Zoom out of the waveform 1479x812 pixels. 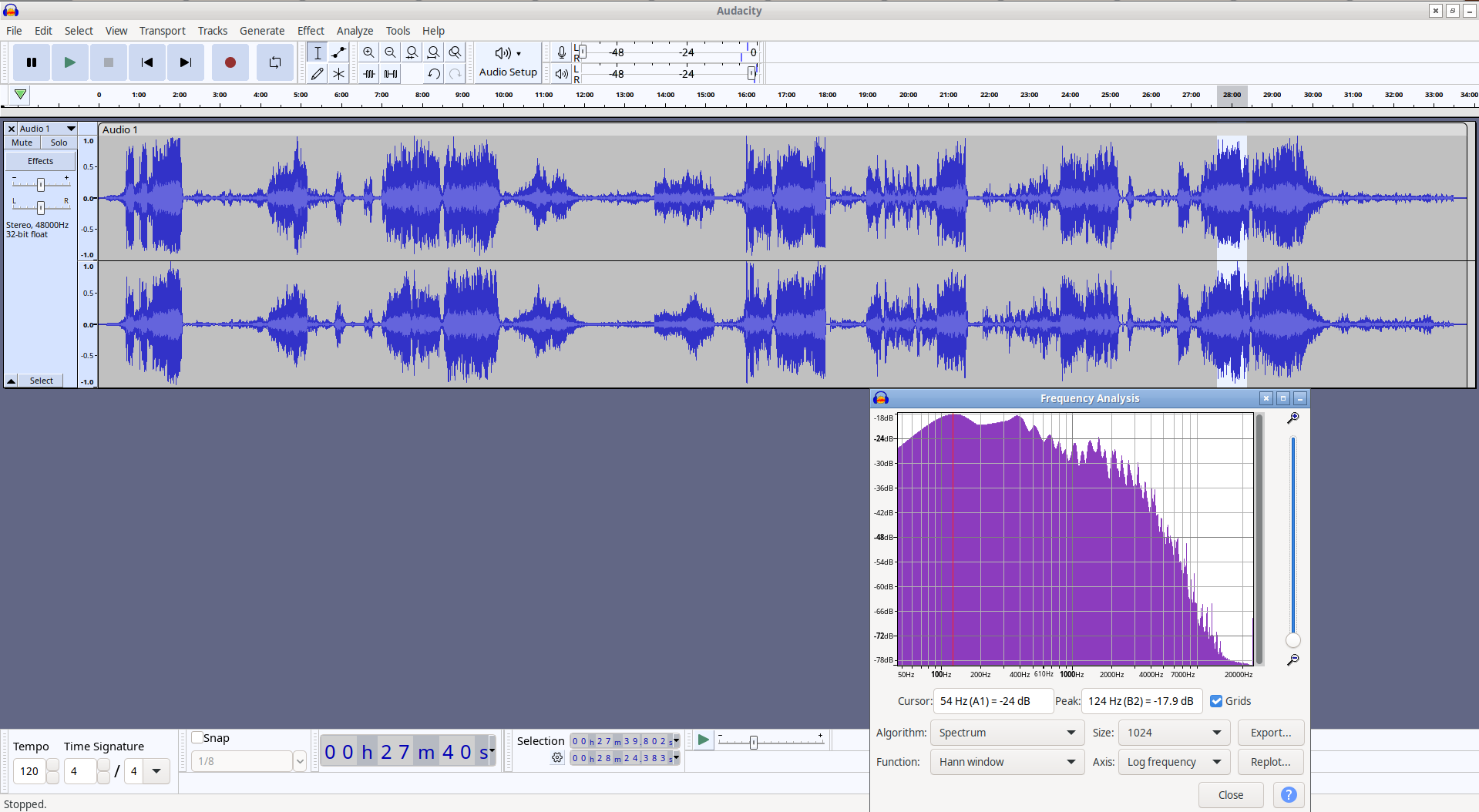pyautogui.click(x=391, y=52)
